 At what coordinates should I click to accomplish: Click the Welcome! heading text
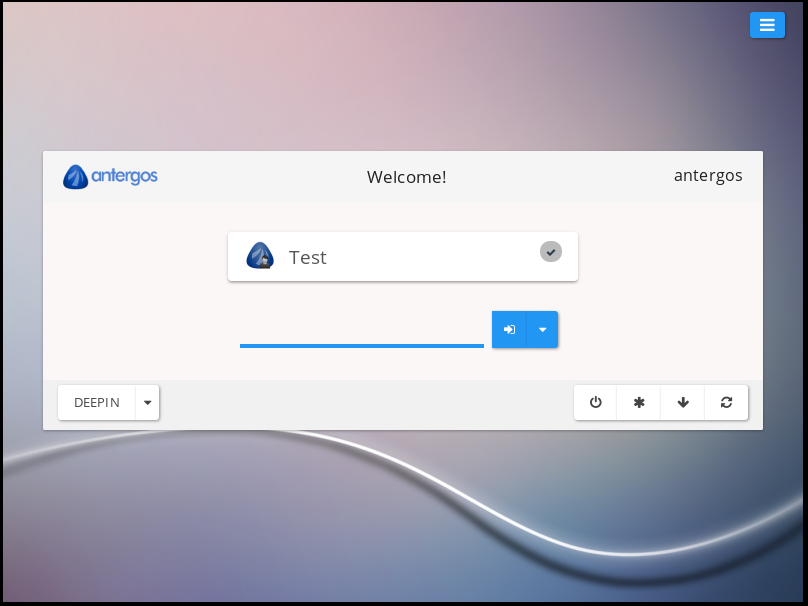point(406,177)
